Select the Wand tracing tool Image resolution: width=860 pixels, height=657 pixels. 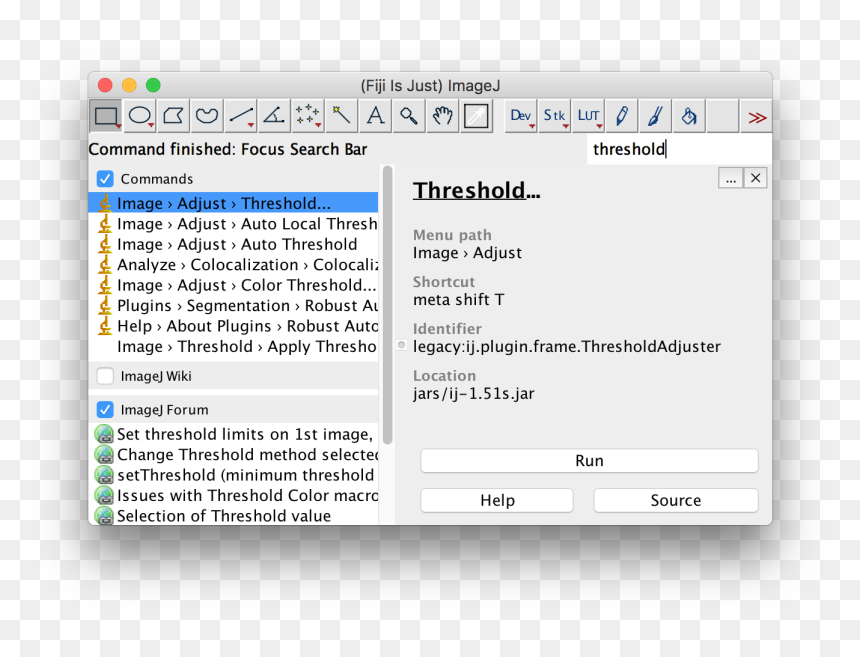click(x=341, y=116)
